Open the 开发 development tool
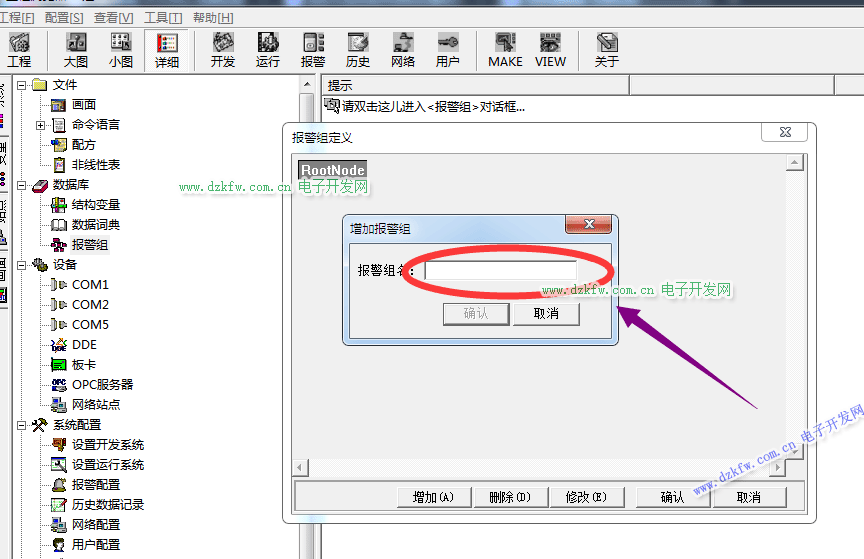The image size is (864, 559). (x=223, y=50)
